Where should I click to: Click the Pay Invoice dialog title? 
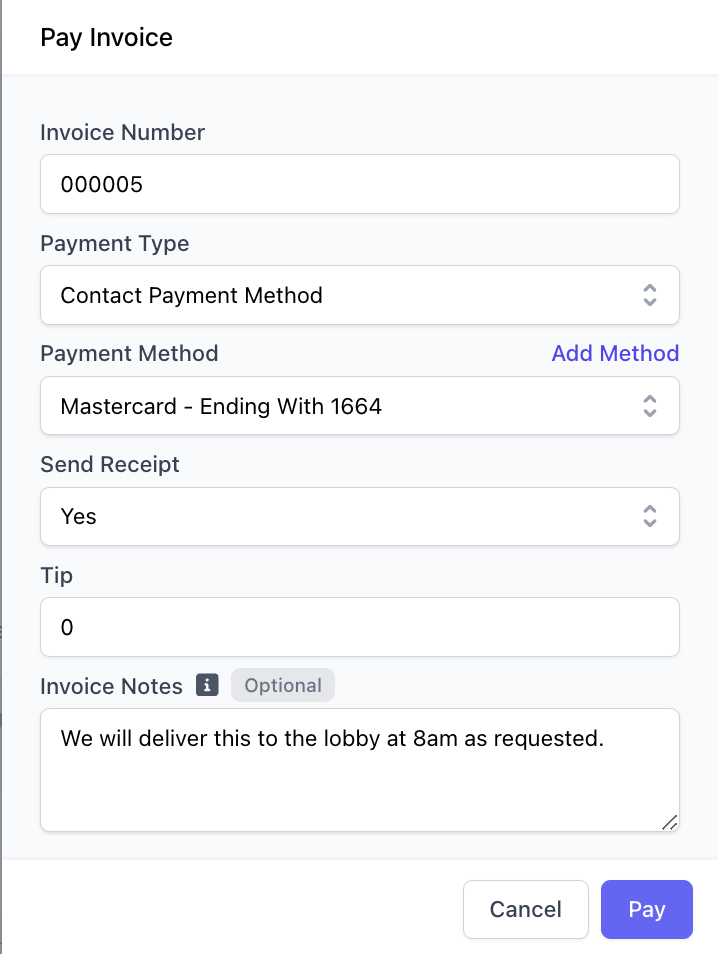[x=106, y=38]
